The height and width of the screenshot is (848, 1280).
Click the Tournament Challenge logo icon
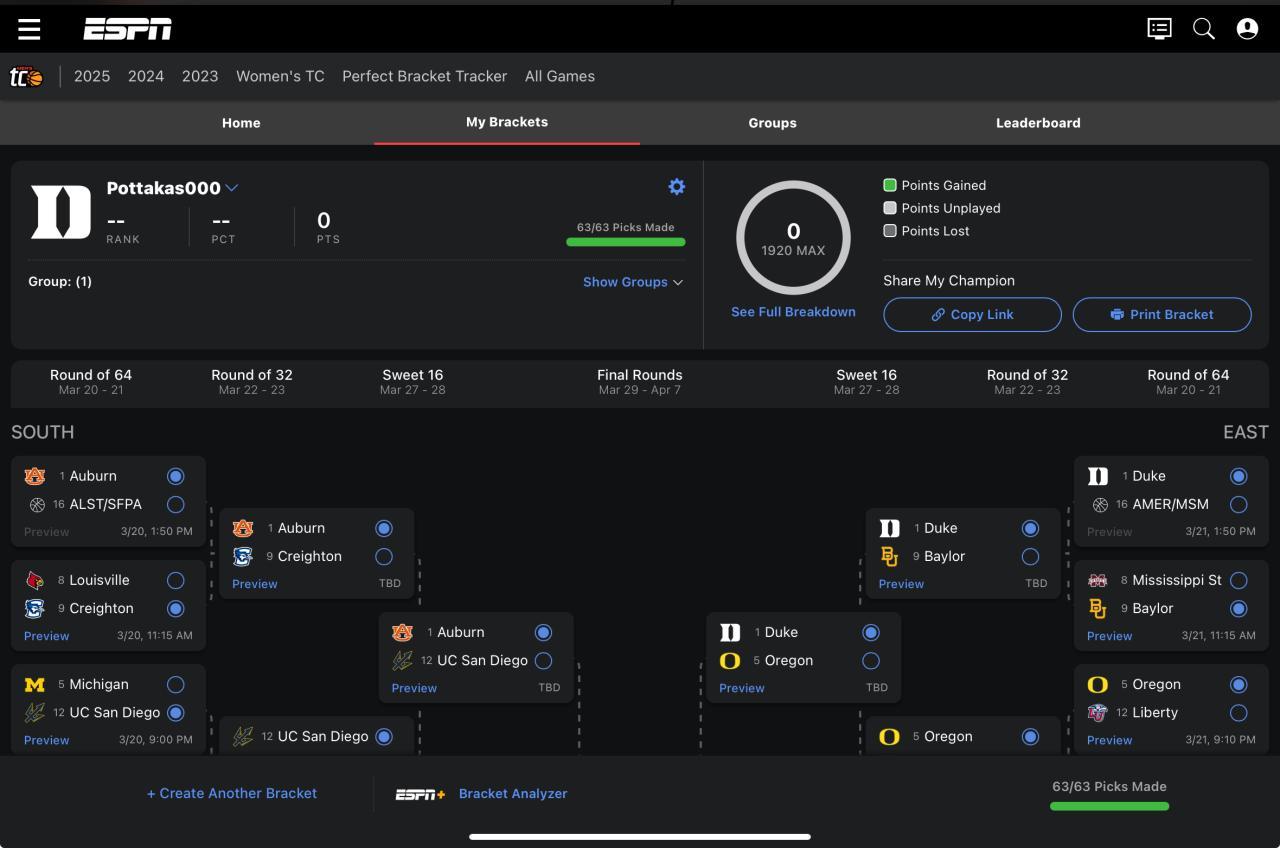point(27,77)
